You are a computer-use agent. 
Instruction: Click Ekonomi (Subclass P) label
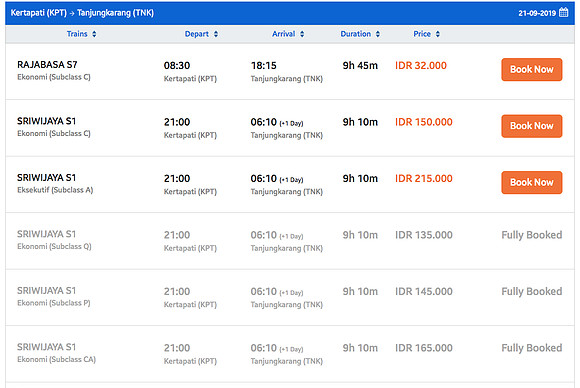tap(54, 303)
